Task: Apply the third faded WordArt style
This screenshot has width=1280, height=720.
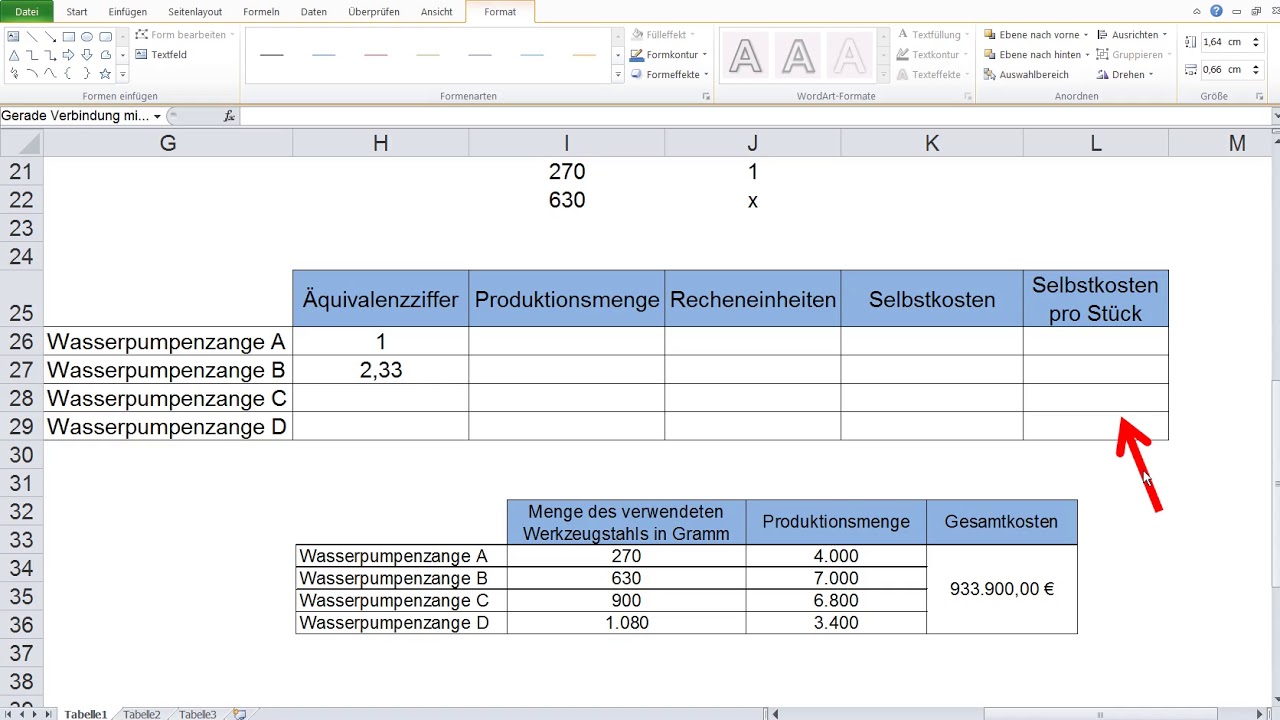Action: 850,57
